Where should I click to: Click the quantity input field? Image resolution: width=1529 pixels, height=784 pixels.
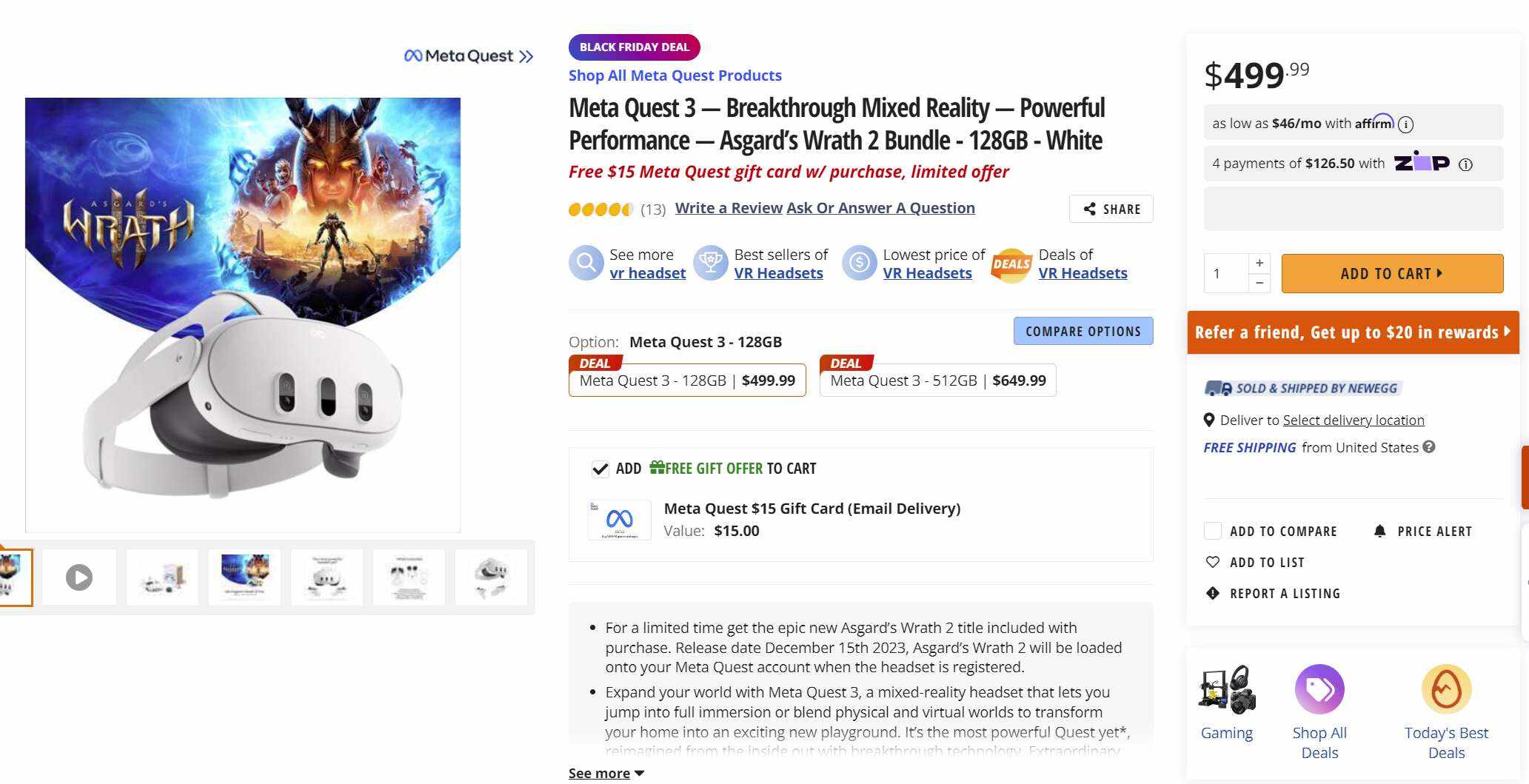tap(1225, 273)
